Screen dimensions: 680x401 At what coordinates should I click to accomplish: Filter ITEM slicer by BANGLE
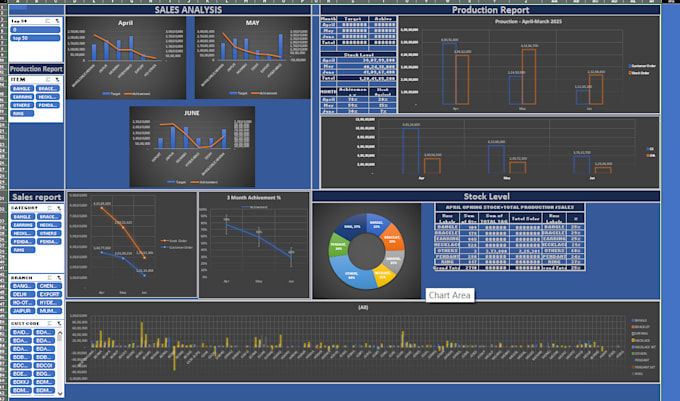[22, 88]
